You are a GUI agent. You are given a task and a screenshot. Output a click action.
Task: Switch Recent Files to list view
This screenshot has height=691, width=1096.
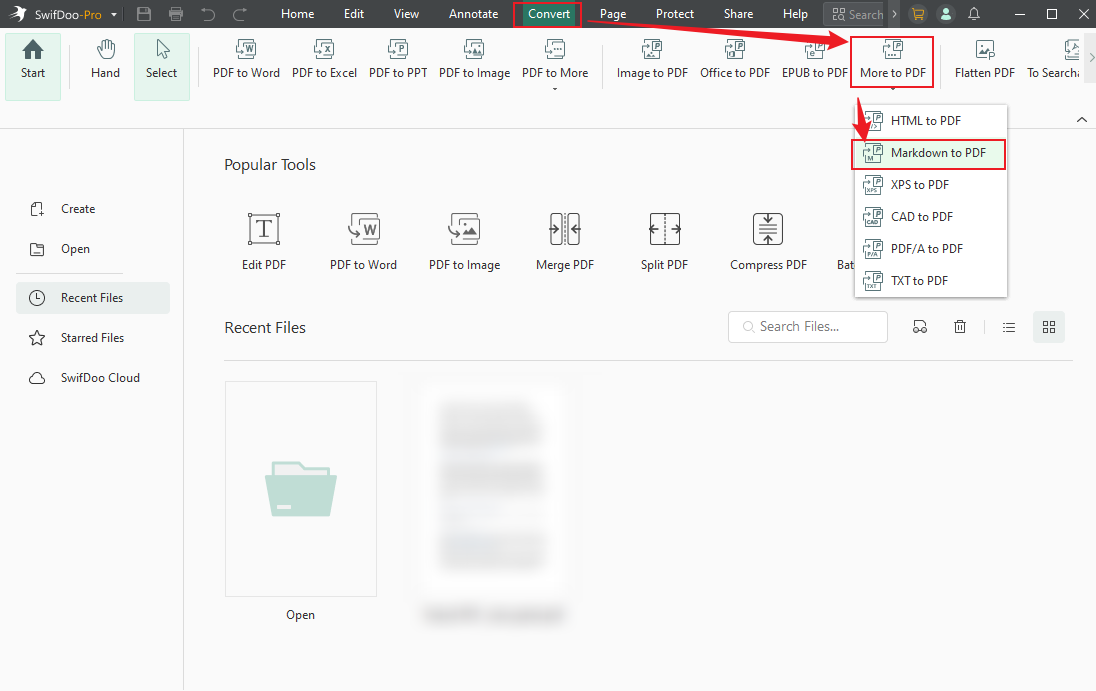[x=1009, y=327]
